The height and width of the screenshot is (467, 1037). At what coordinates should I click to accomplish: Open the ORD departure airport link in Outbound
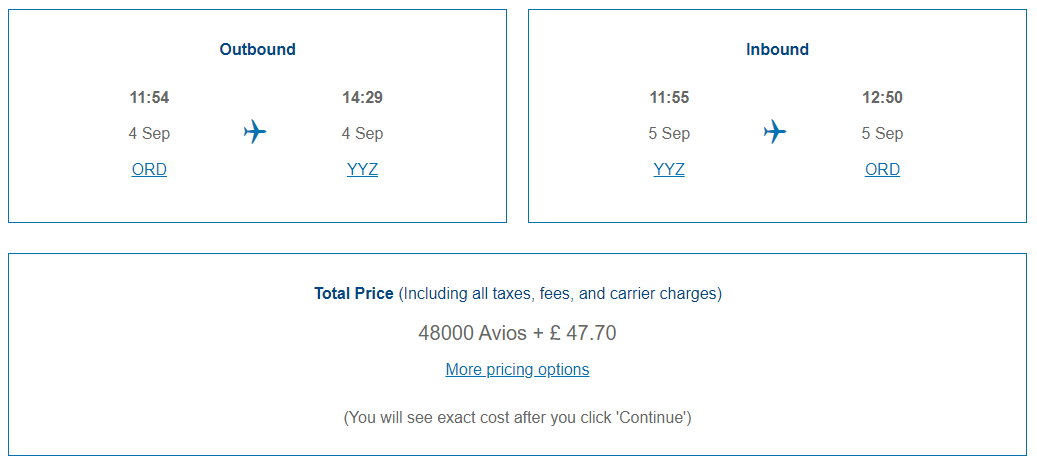149,170
